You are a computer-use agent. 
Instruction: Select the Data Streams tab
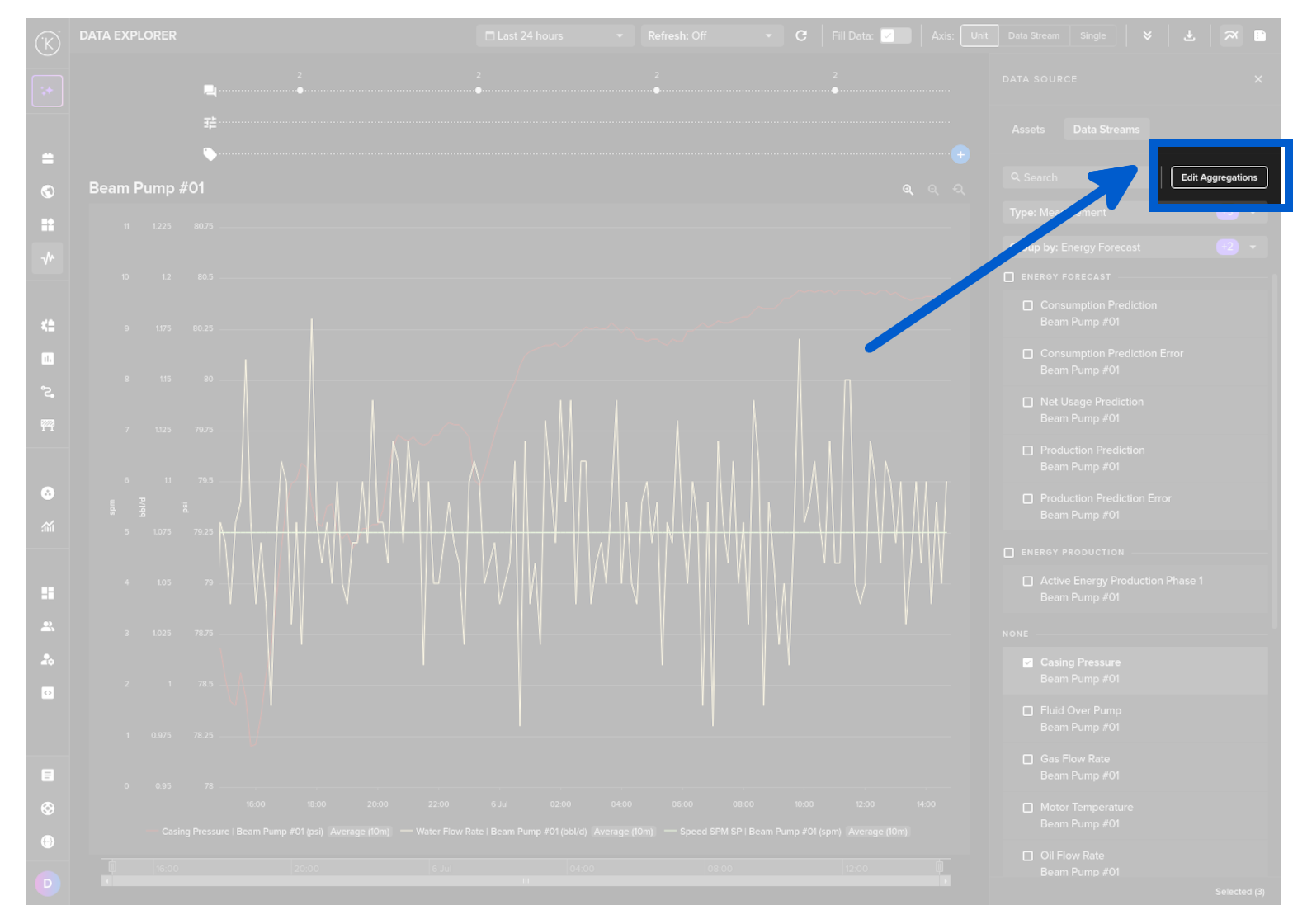point(1106,130)
